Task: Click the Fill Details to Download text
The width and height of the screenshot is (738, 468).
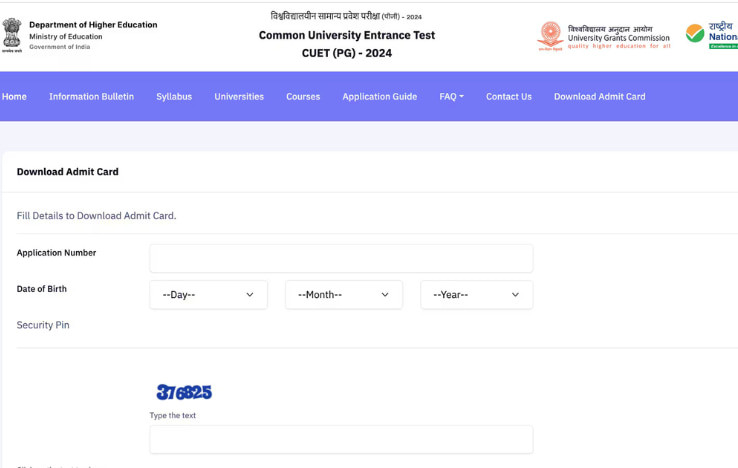Action: [96, 216]
